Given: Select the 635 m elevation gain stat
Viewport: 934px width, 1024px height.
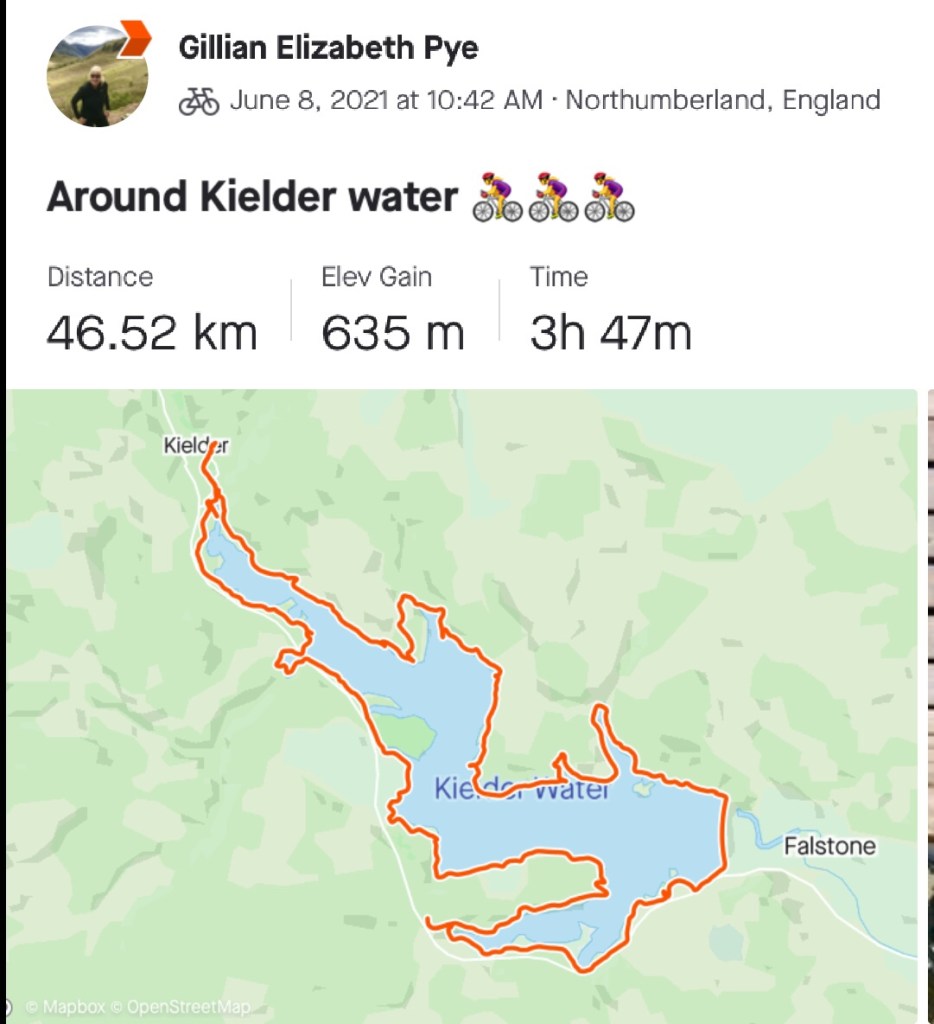Looking at the screenshot, I should (393, 333).
